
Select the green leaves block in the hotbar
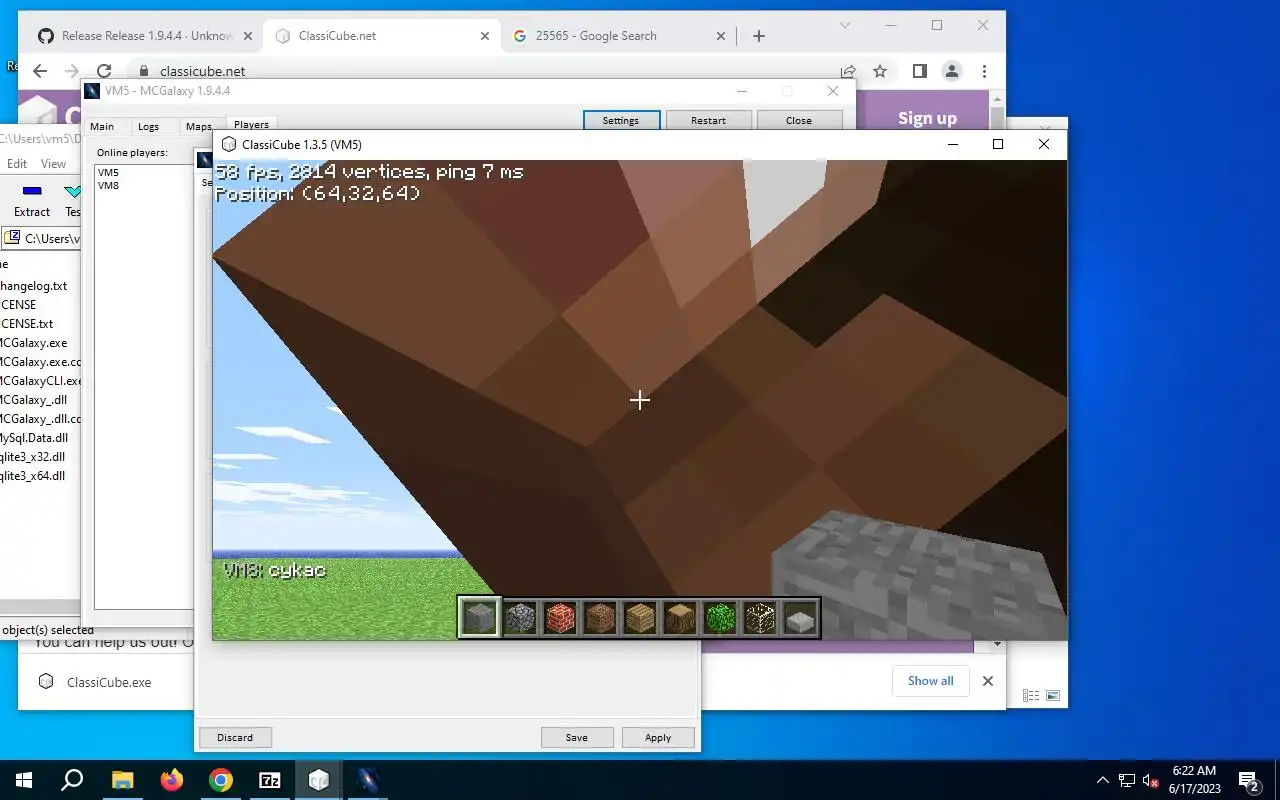[720, 618]
